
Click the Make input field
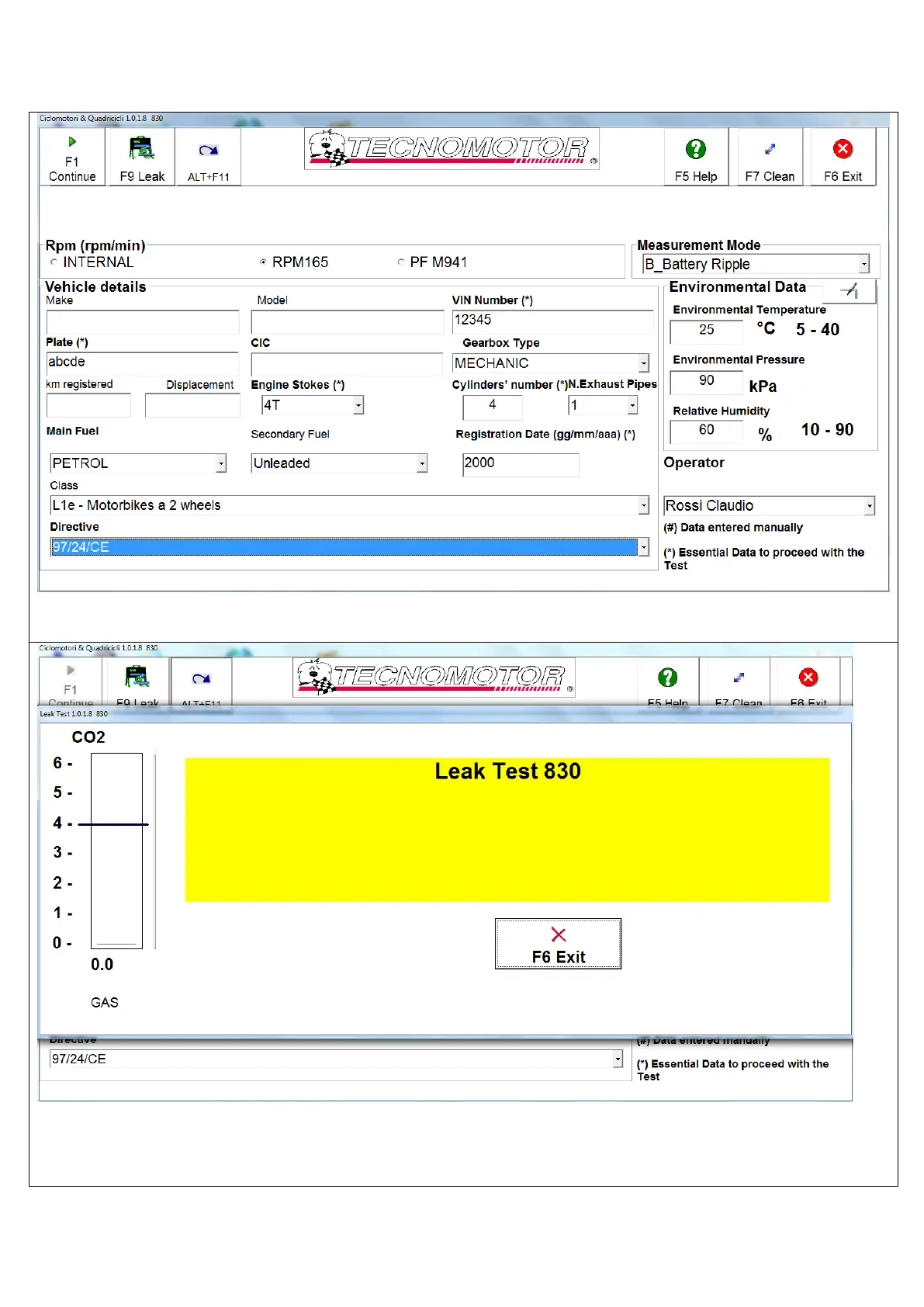coord(143,322)
